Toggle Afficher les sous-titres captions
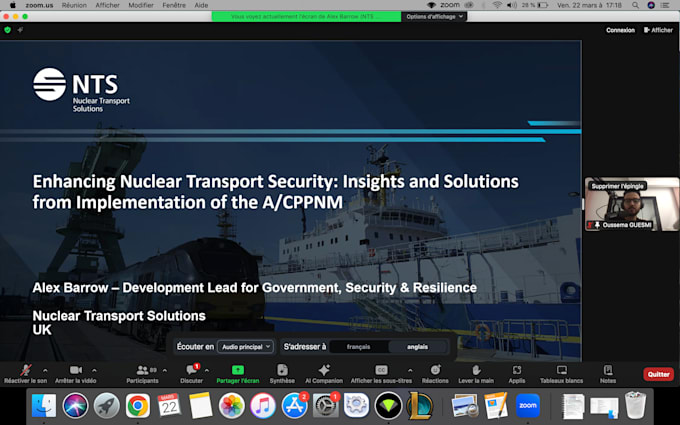 click(x=381, y=374)
